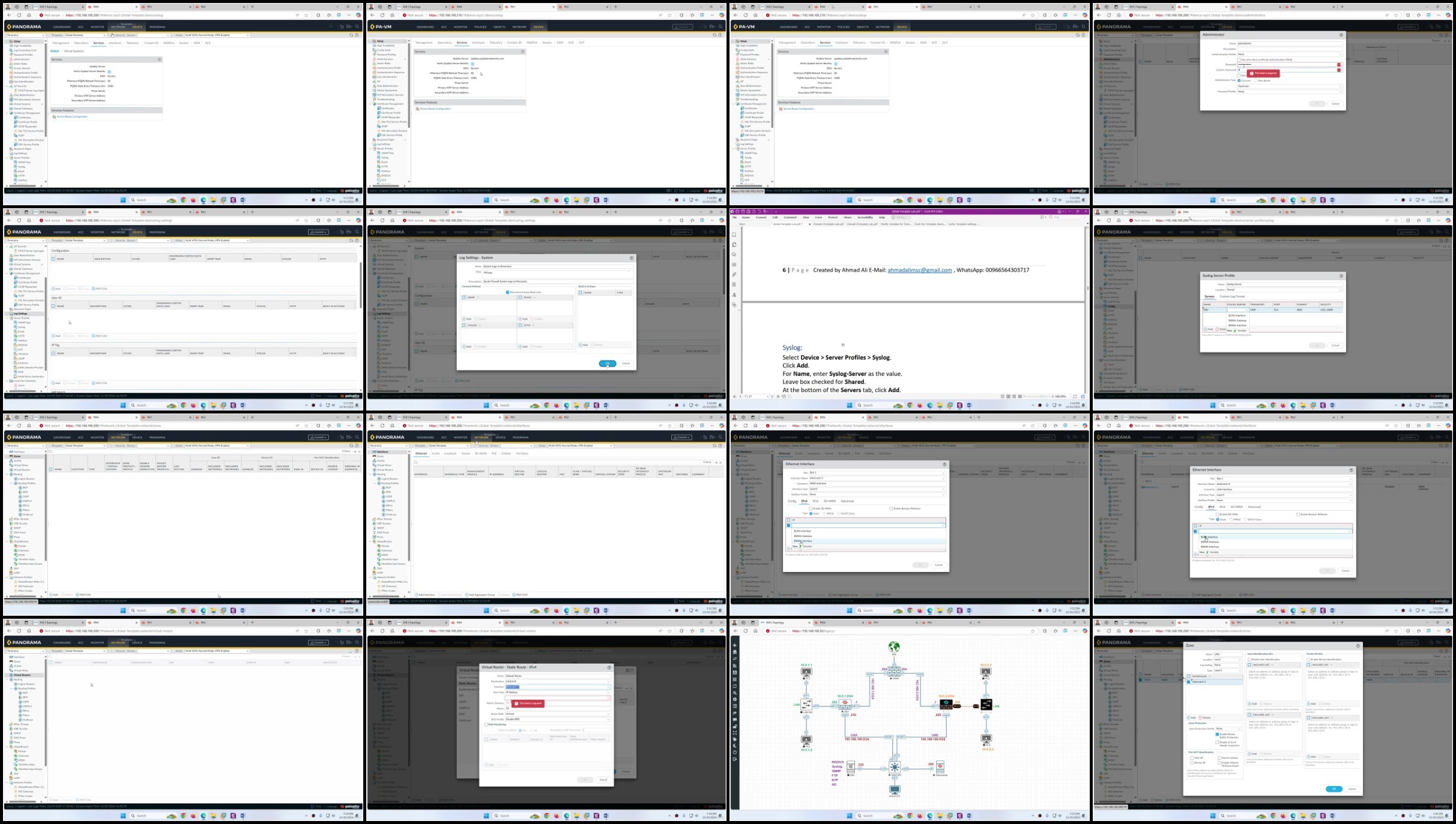Viewport: 1456px width, 824px height.
Task: Click the magnifier zoom icon in EVE sidebar
Action: [x=734, y=693]
